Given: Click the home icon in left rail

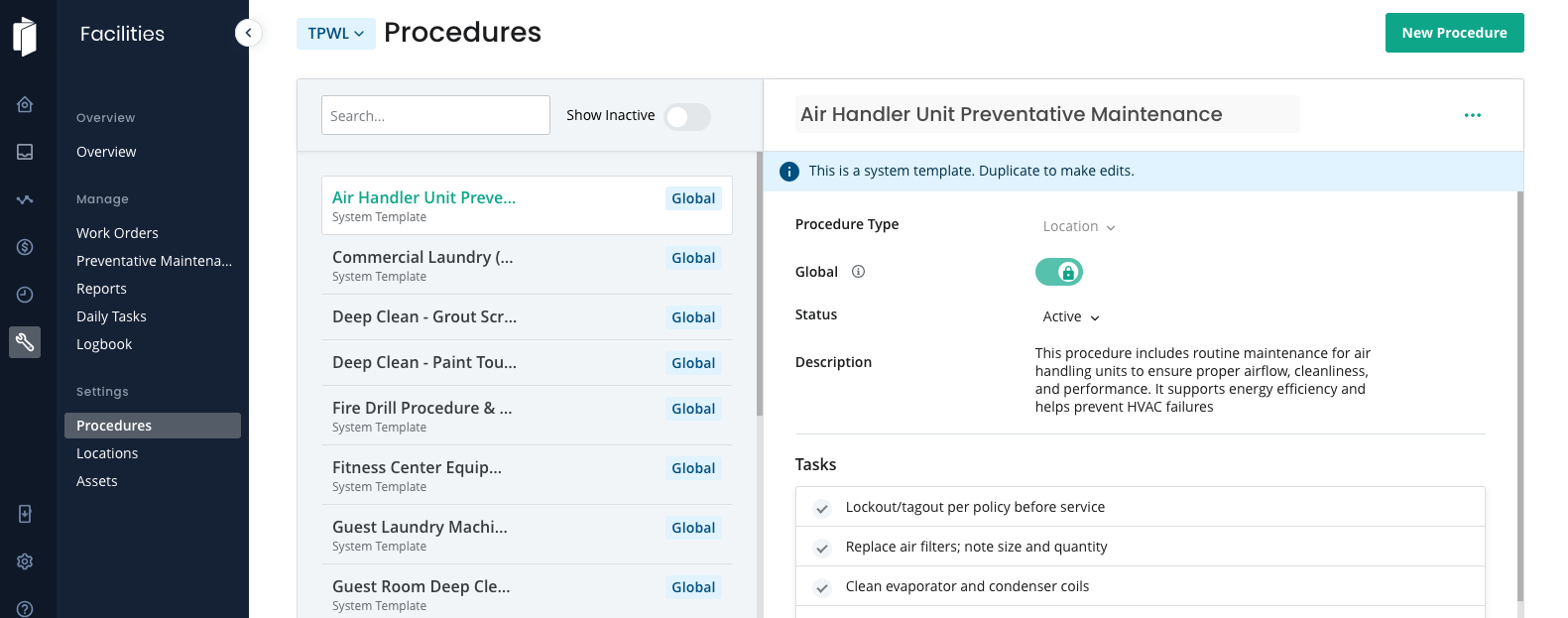Looking at the screenshot, I should pos(25,104).
